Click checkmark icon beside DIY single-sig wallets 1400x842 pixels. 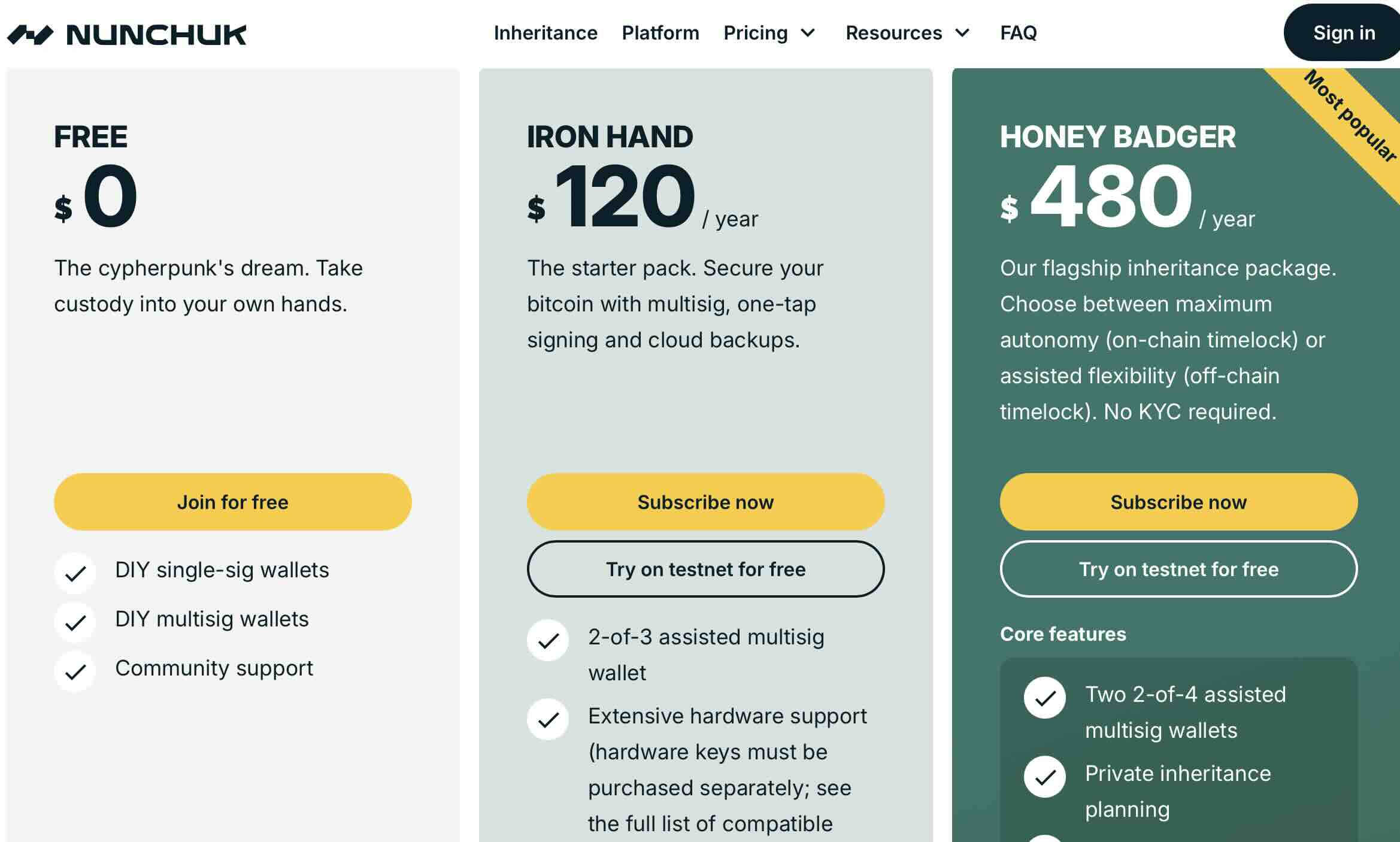pyautogui.click(x=75, y=574)
